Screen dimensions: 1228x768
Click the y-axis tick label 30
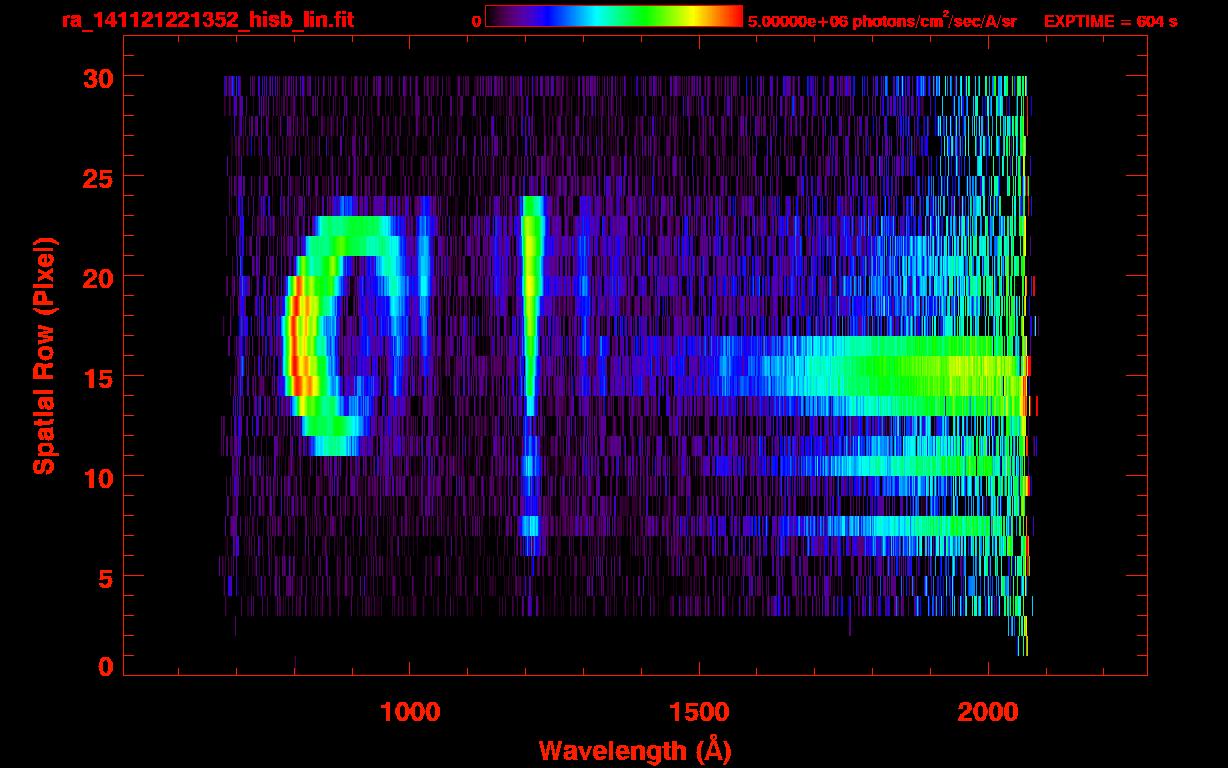pyautogui.click(x=97, y=77)
